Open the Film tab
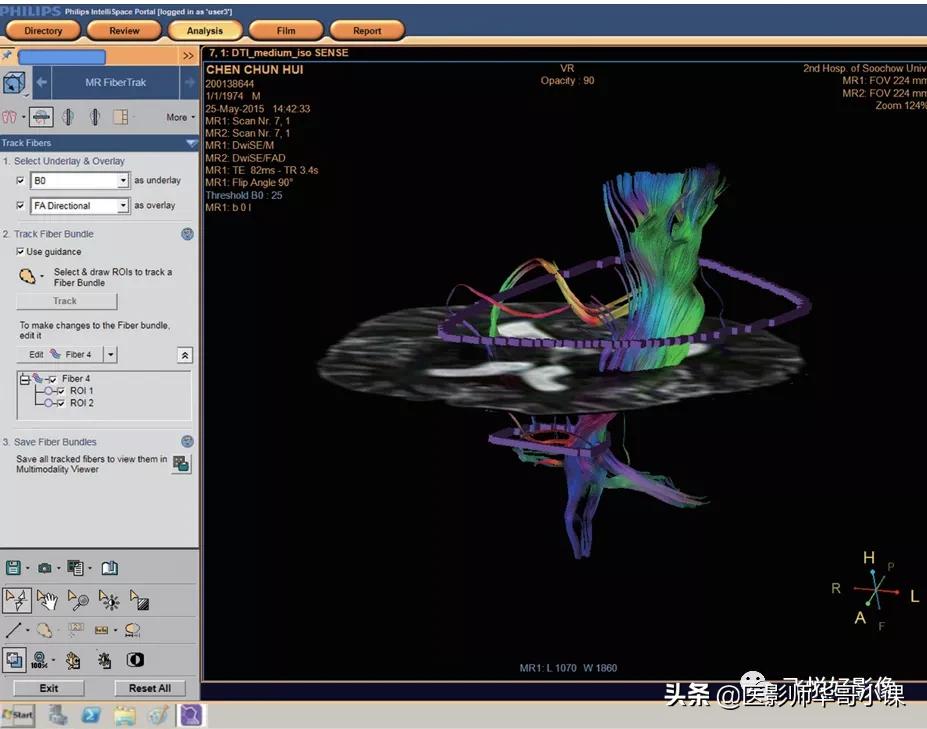 coord(286,31)
